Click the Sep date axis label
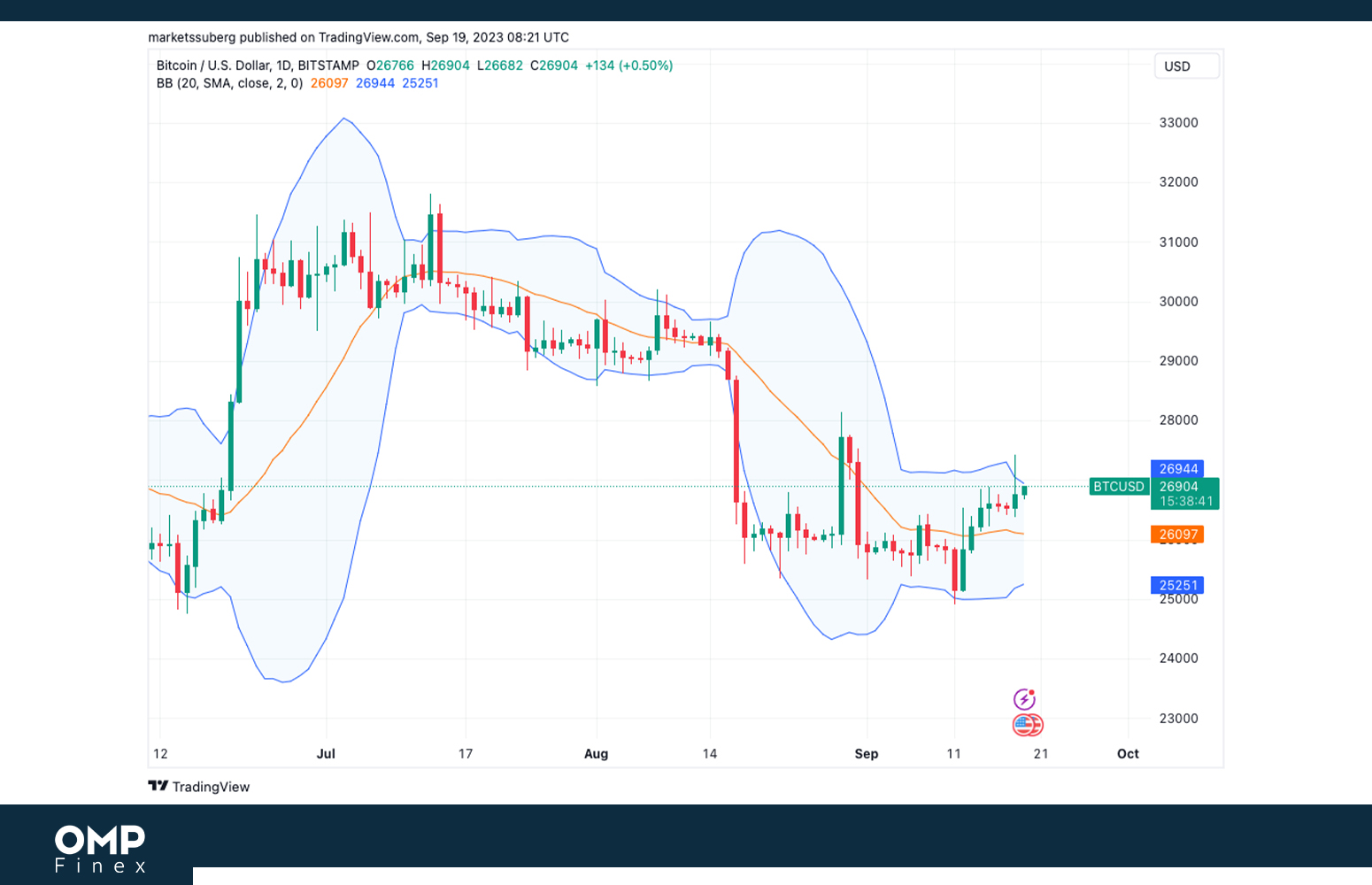The width and height of the screenshot is (1372, 885). (x=867, y=754)
